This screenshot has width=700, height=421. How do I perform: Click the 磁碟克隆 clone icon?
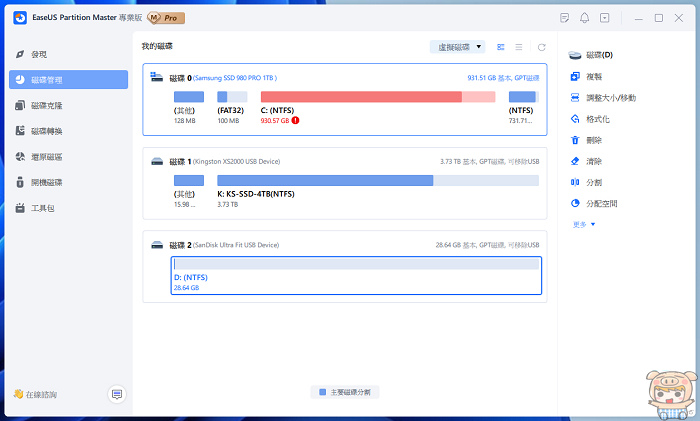(20, 105)
